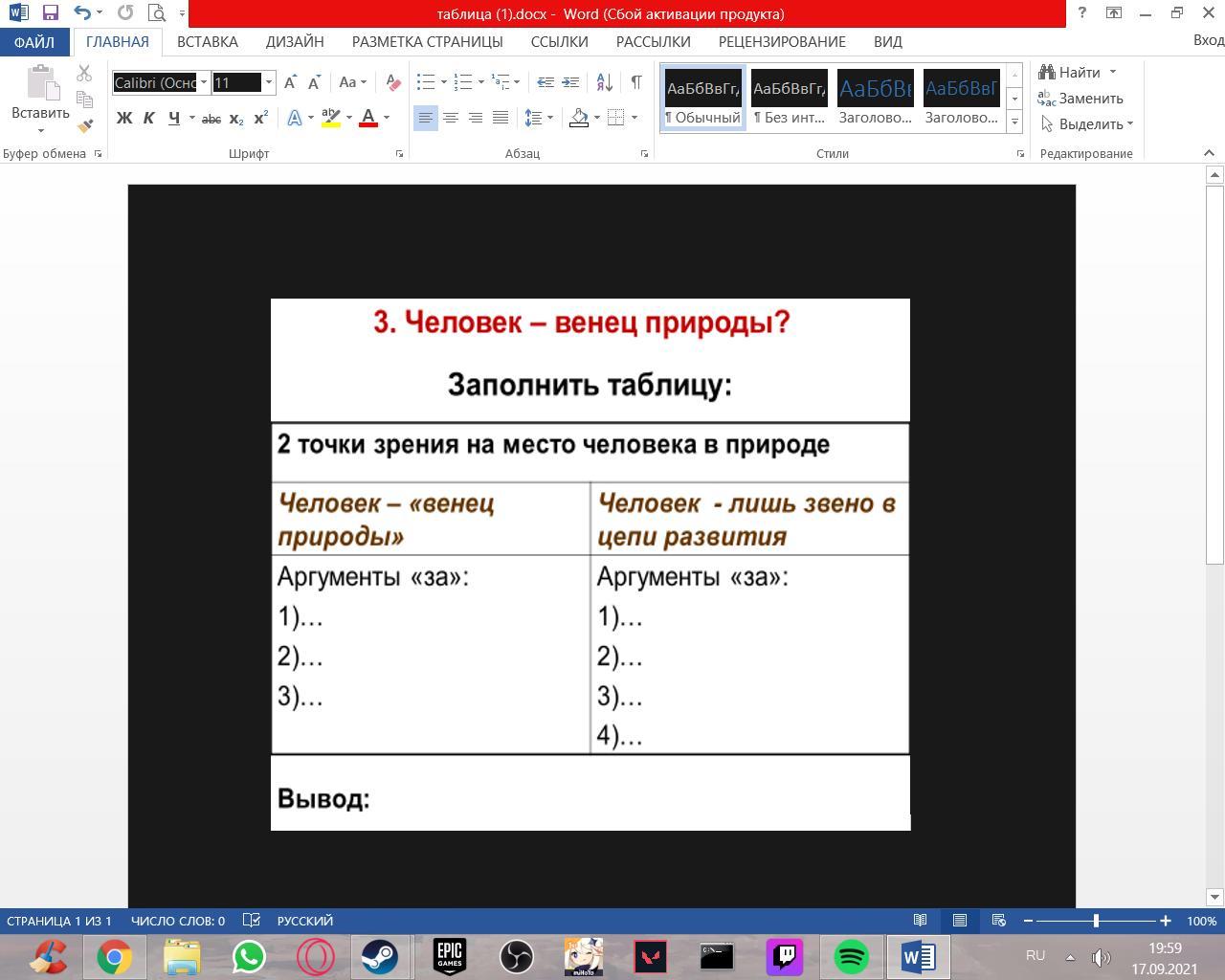Open Word help with question mark icon

[1082, 13]
